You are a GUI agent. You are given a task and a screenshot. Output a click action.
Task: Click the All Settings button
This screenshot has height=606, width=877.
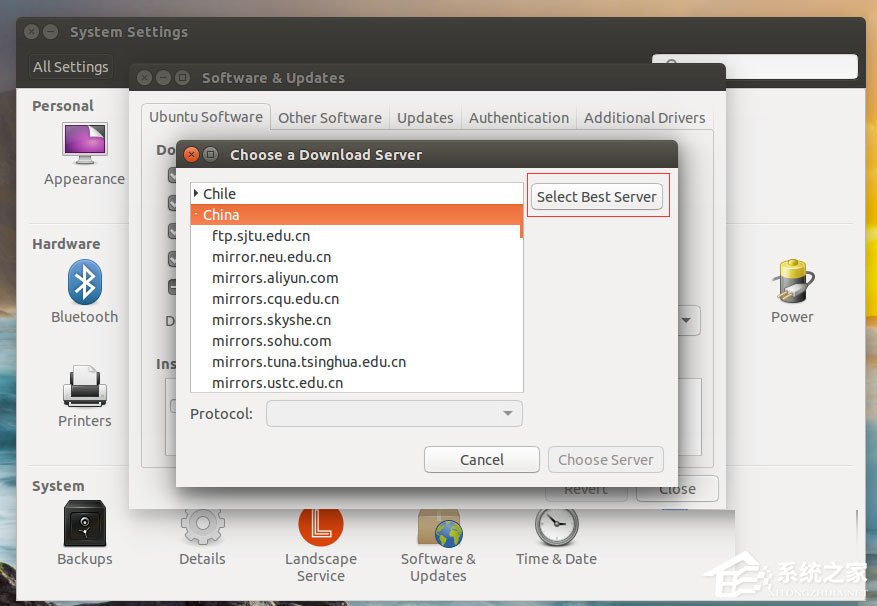[x=70, y=66]
